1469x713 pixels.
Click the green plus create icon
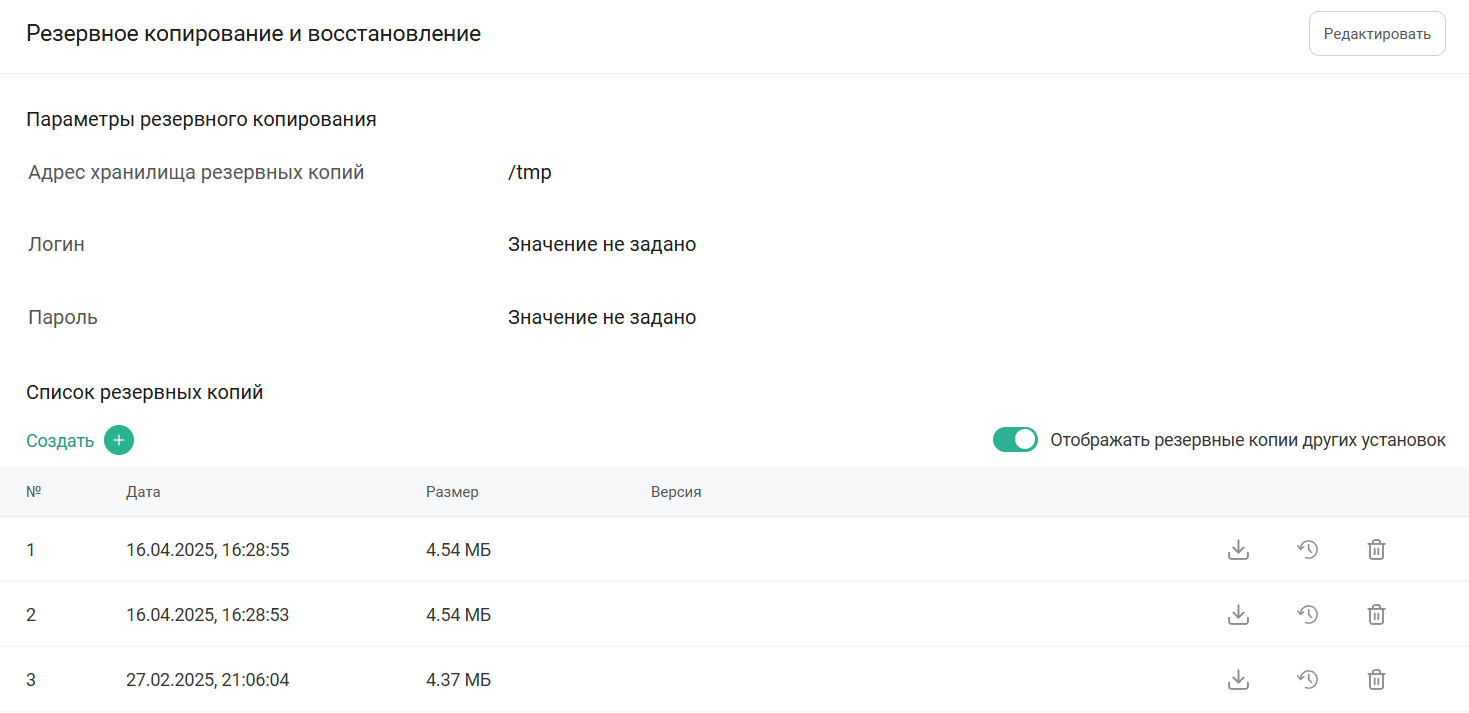point(119,440)
